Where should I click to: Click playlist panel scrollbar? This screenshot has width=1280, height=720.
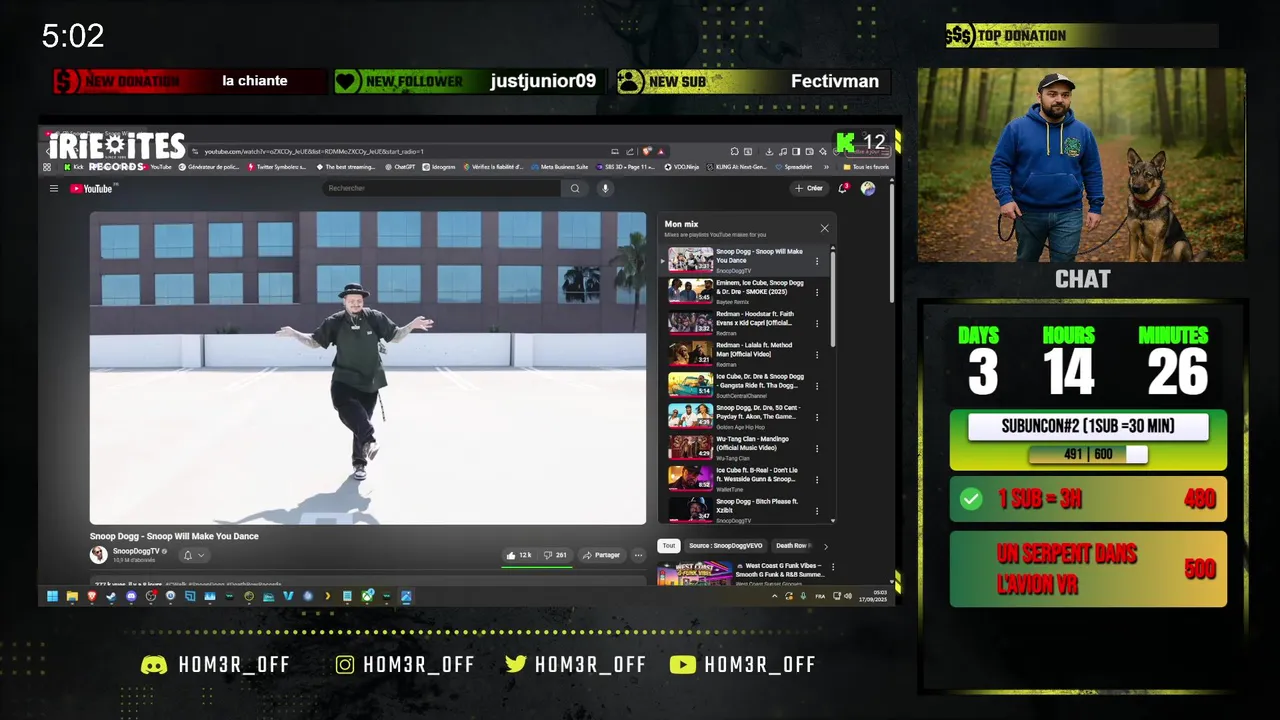click(833, 300)
